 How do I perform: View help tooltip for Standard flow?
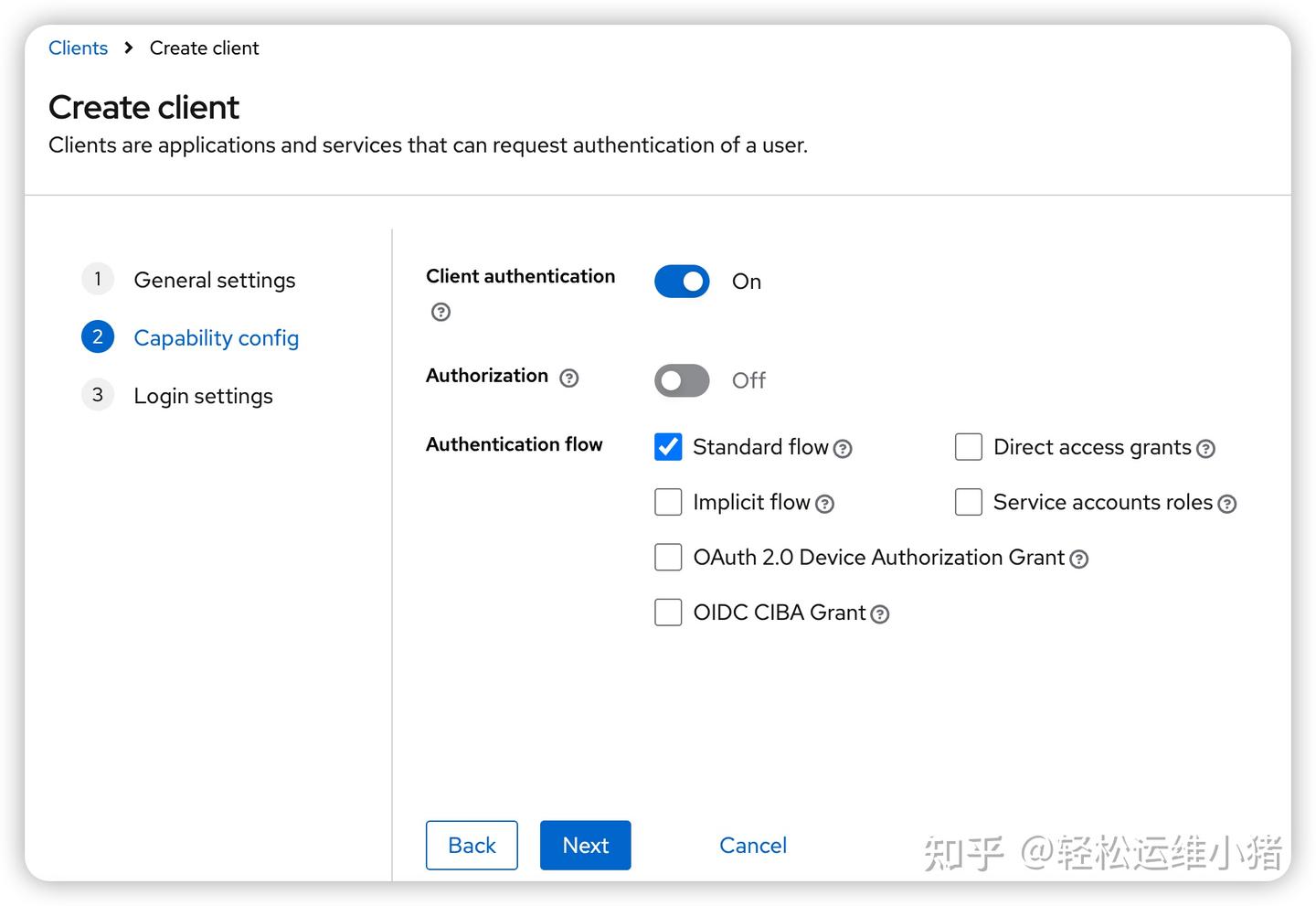click(x=843, y=448)
